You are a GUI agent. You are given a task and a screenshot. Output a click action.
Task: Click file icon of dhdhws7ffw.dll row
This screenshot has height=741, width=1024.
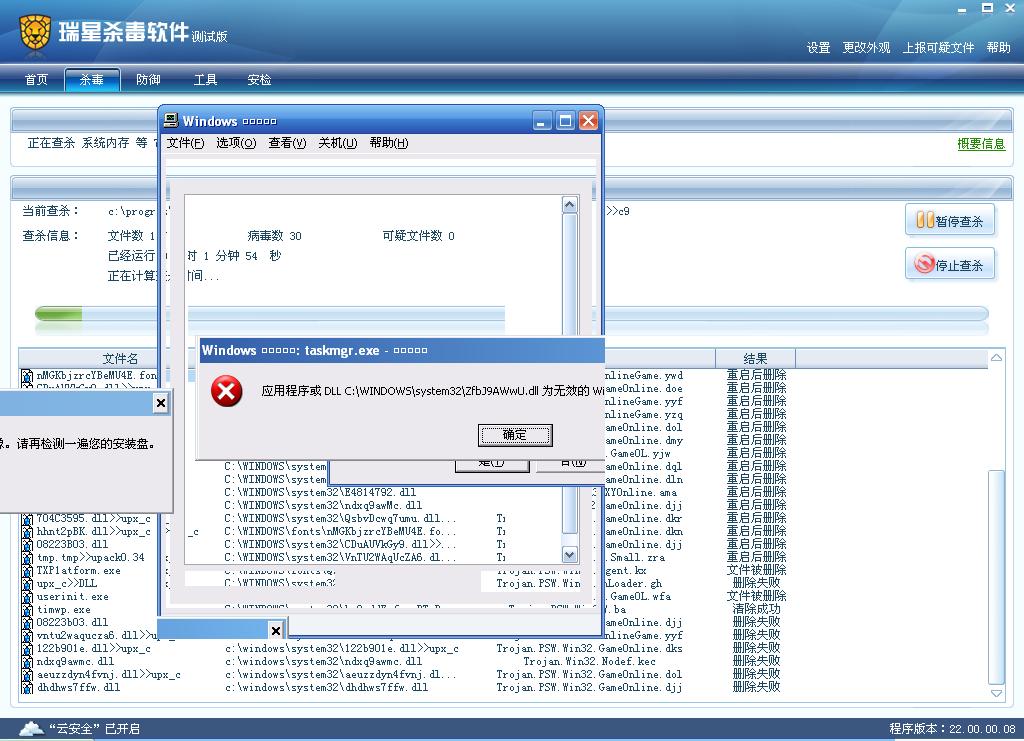click(27, 689)
